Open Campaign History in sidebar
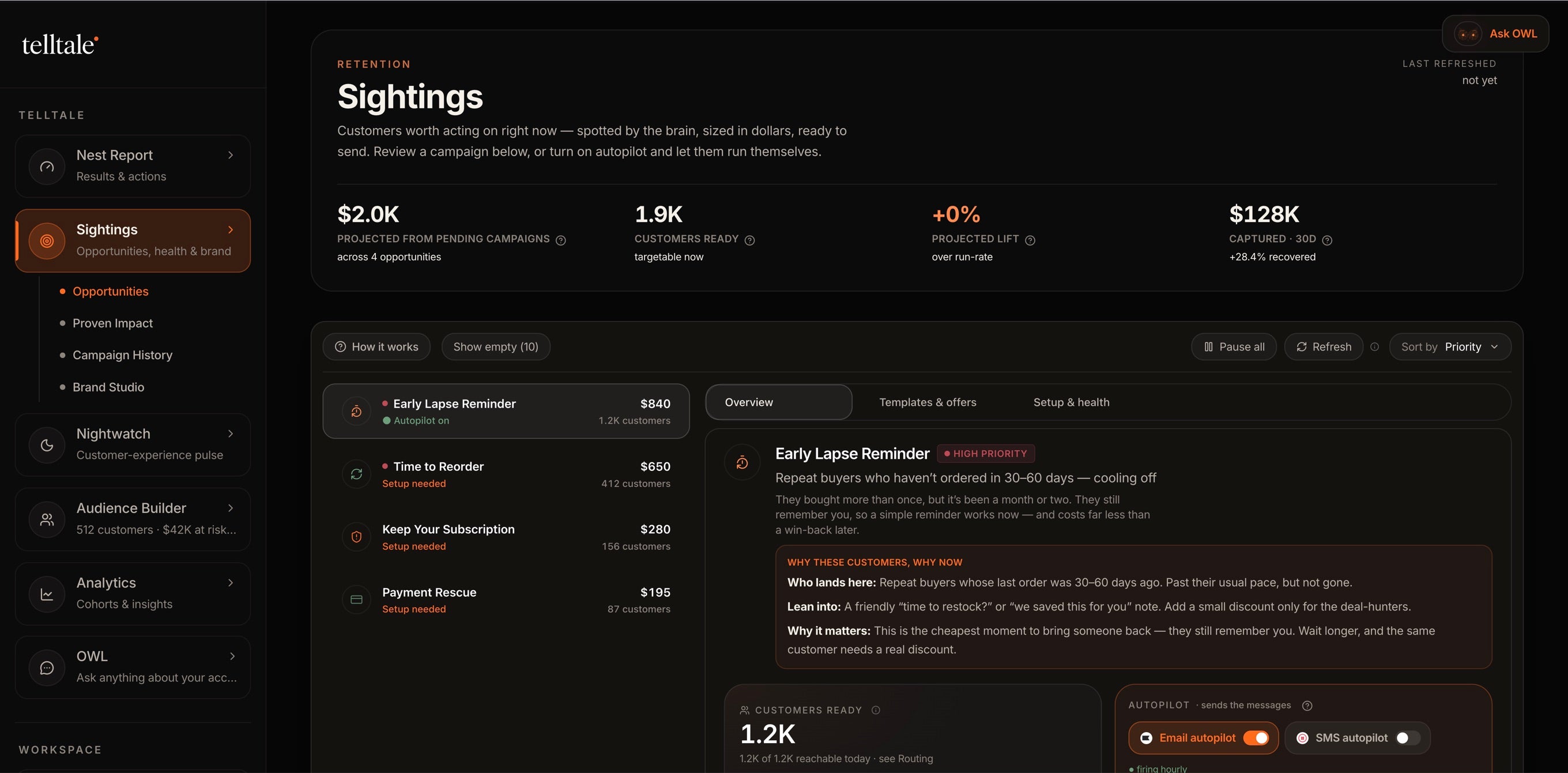 (x=122, y=355)
